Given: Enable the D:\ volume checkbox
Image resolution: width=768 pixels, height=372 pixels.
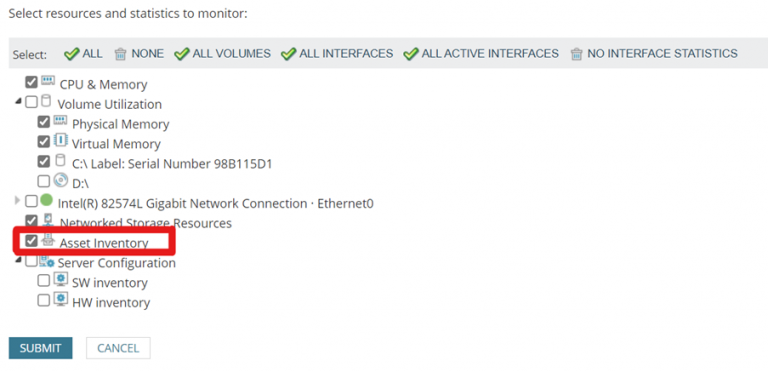Looking at the screenshot, I should (44, 181).
